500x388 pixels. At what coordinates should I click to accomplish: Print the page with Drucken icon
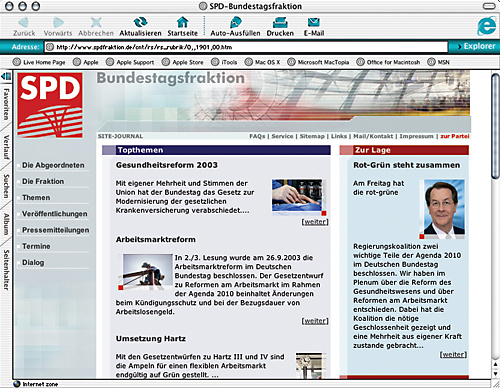[x=280, y=22]
